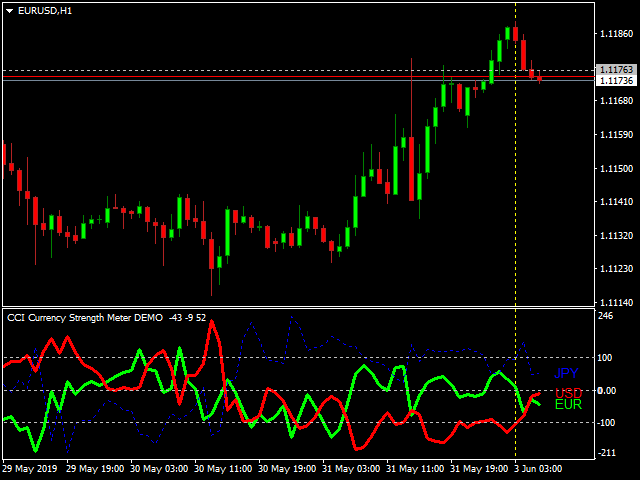Click the 0.00 indicator level label
Image resolution: width=640 pixels, height=480 pixels.
tap(607, 391)
